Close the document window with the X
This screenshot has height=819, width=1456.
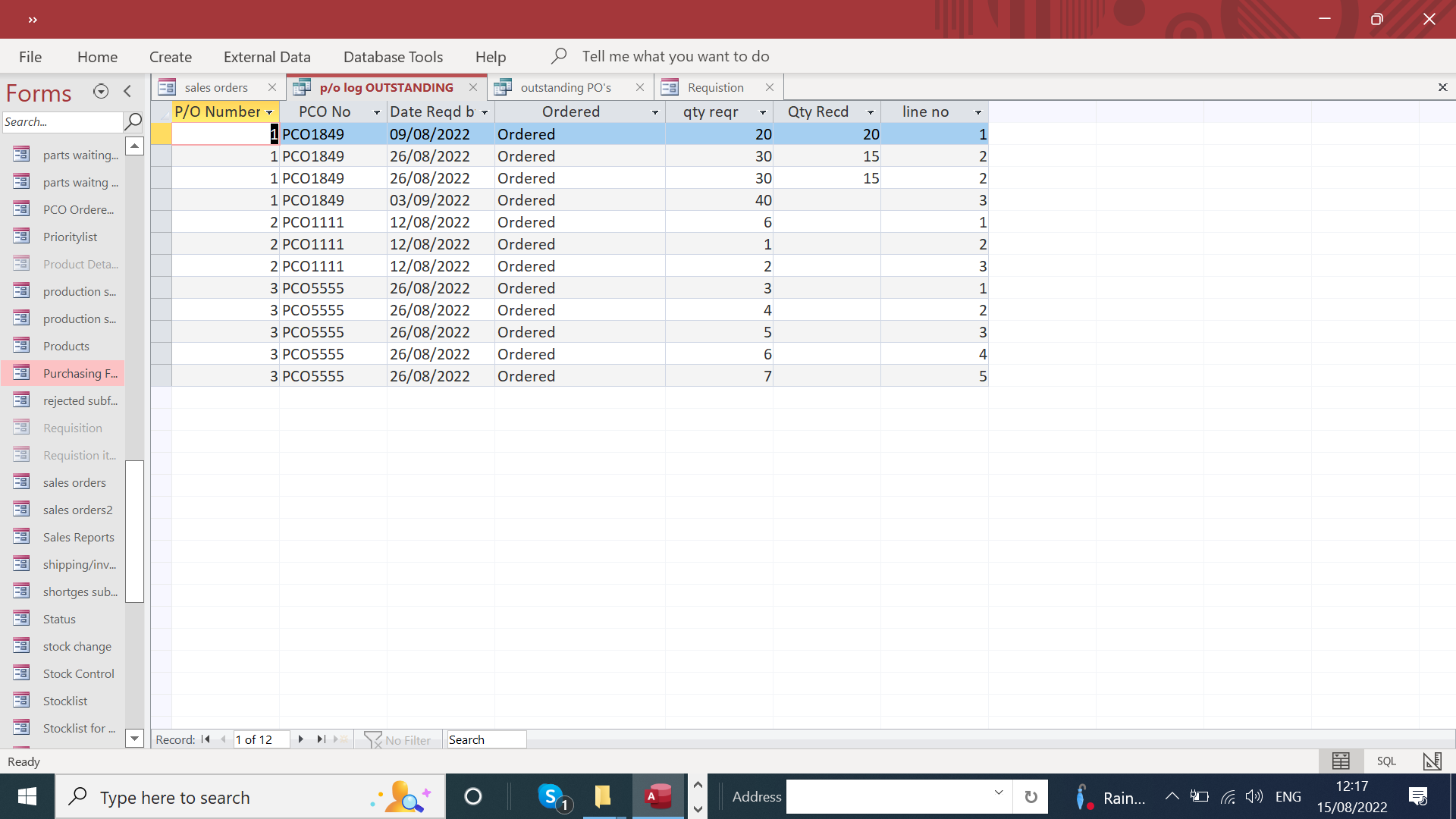(x=1442, y=87)
